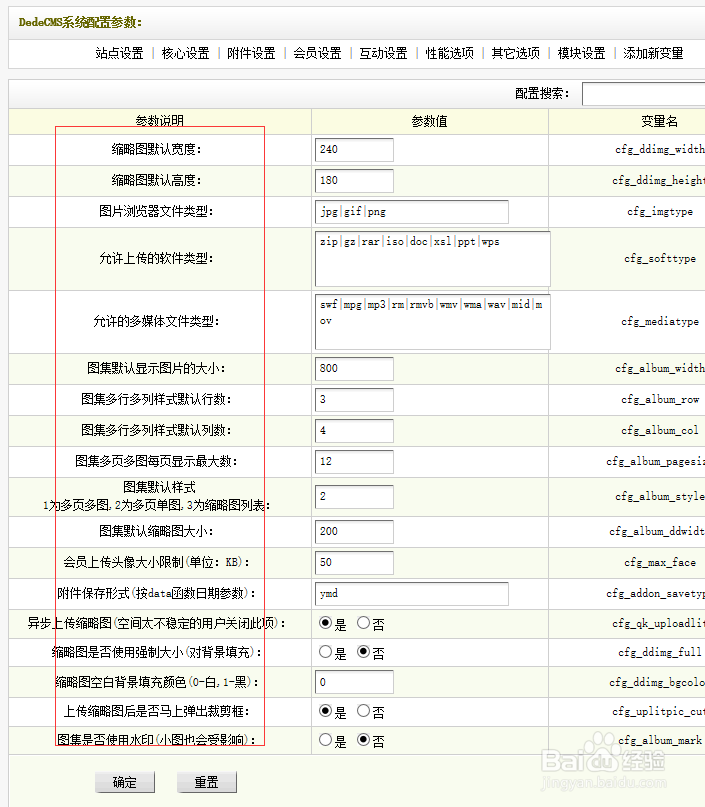The height and width of the screenshot is (807, 705).
Task: Click the 参数说明 column header
Action: [160, 121]
